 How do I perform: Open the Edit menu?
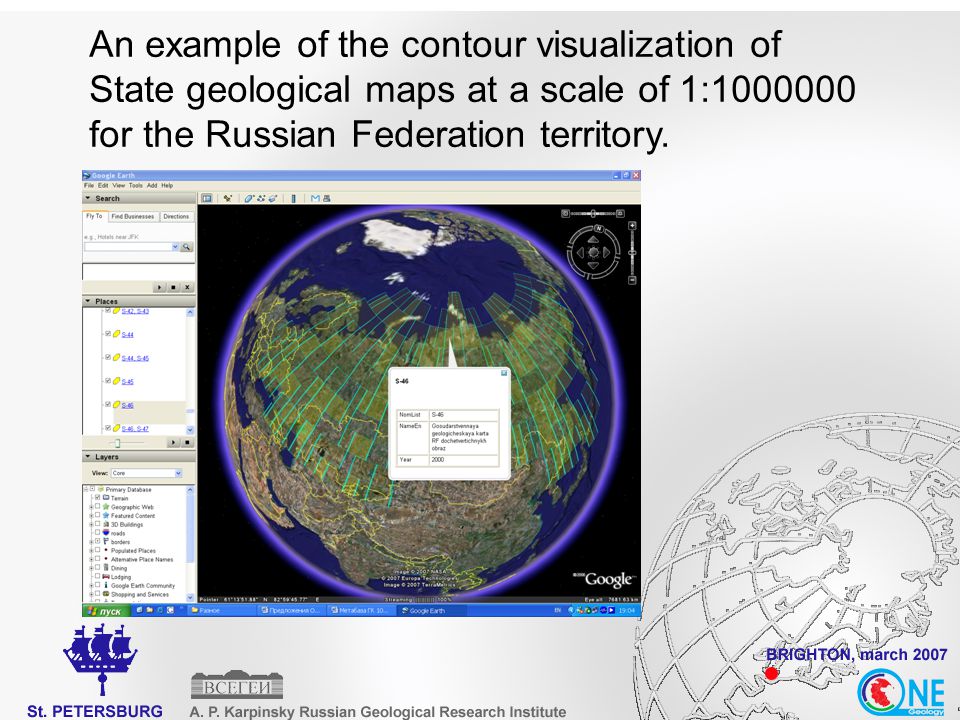(x=103, y=186)
